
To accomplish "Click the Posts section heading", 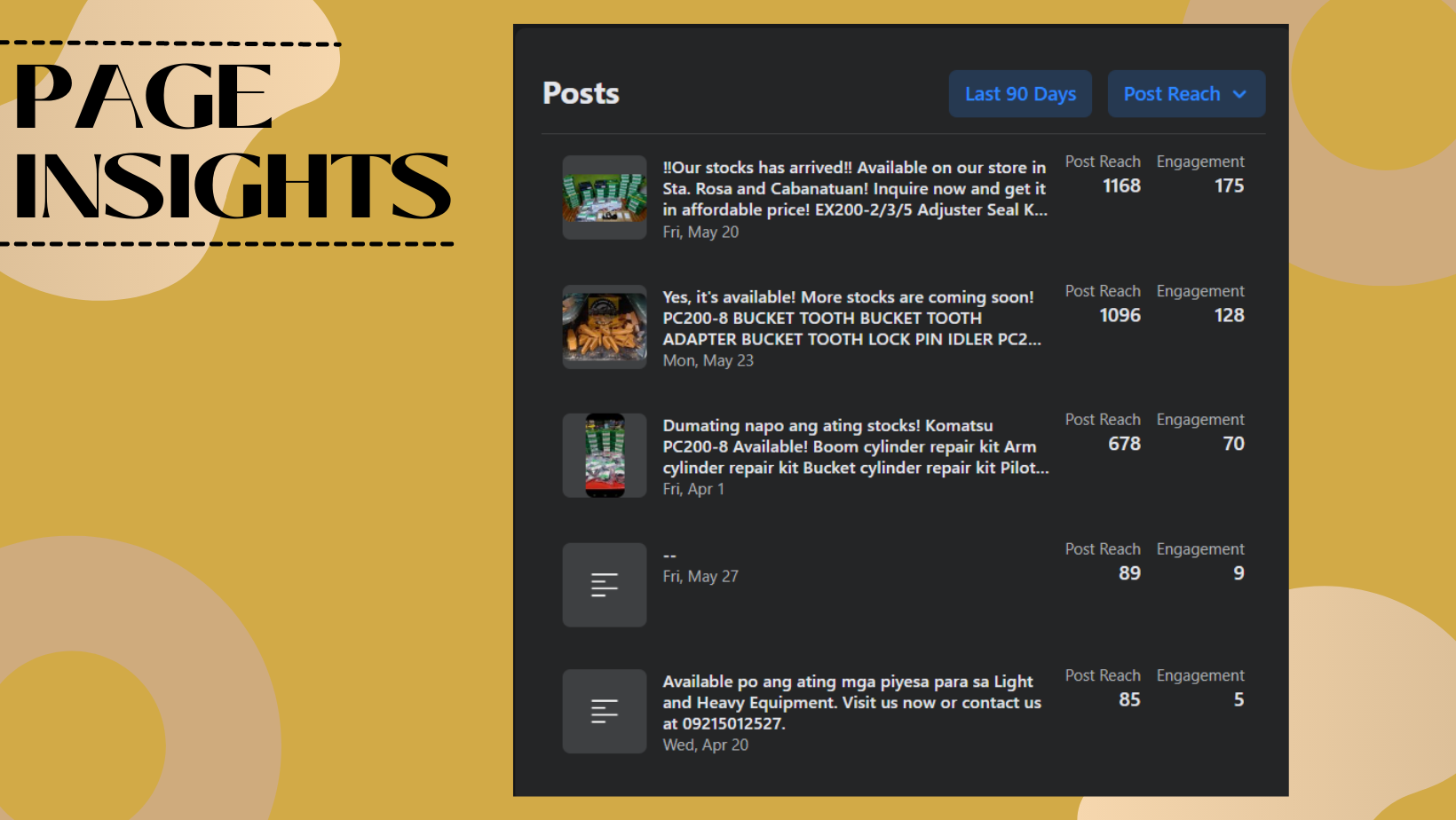I will pos(581,93).
